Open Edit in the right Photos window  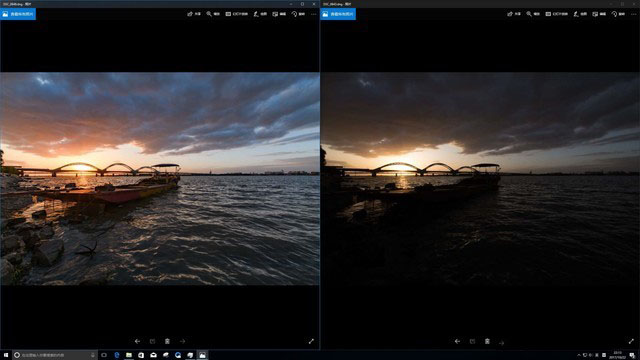point(599,14)
